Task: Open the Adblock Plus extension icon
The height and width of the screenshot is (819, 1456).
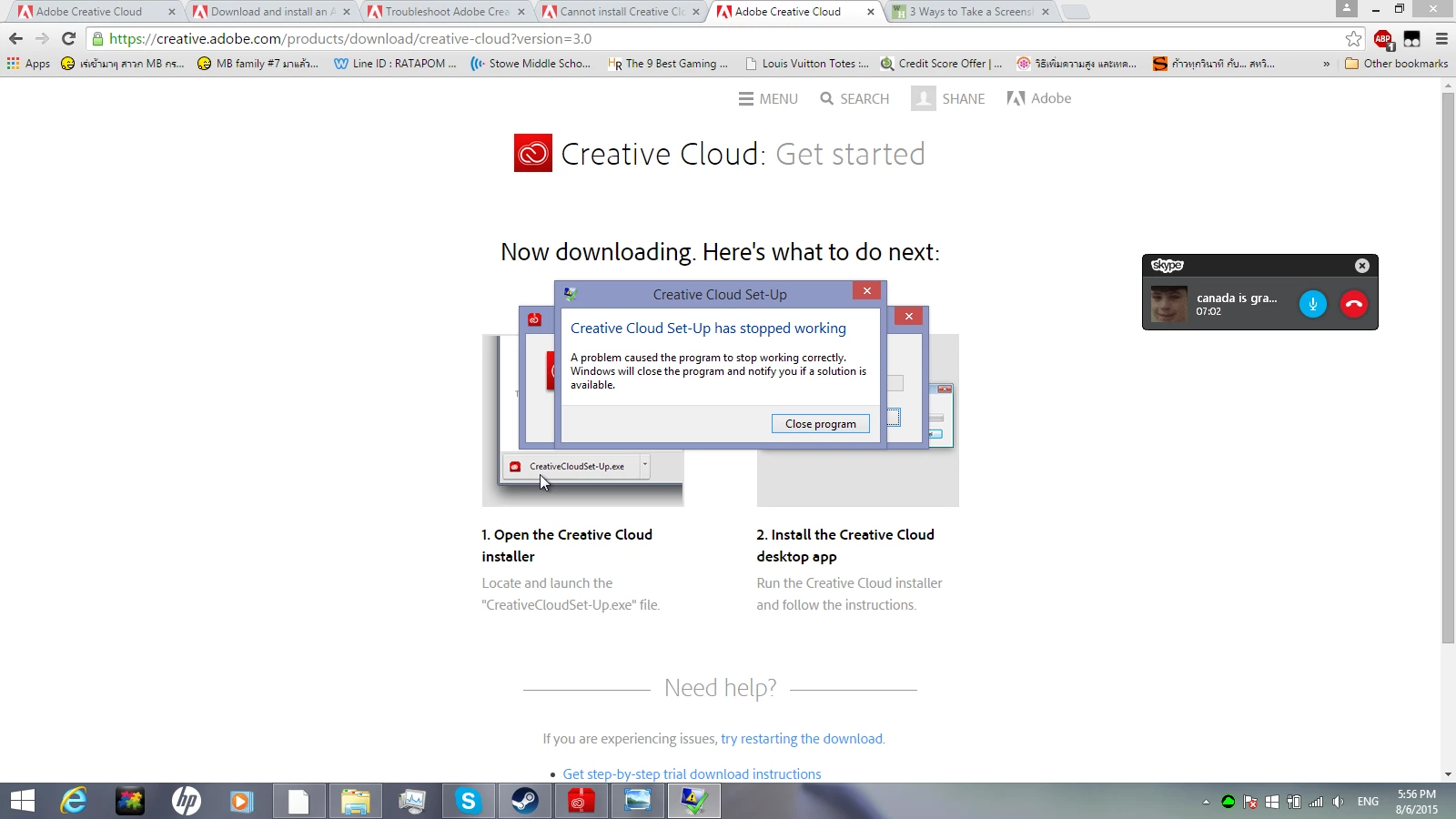Action: click(1383, 38)
